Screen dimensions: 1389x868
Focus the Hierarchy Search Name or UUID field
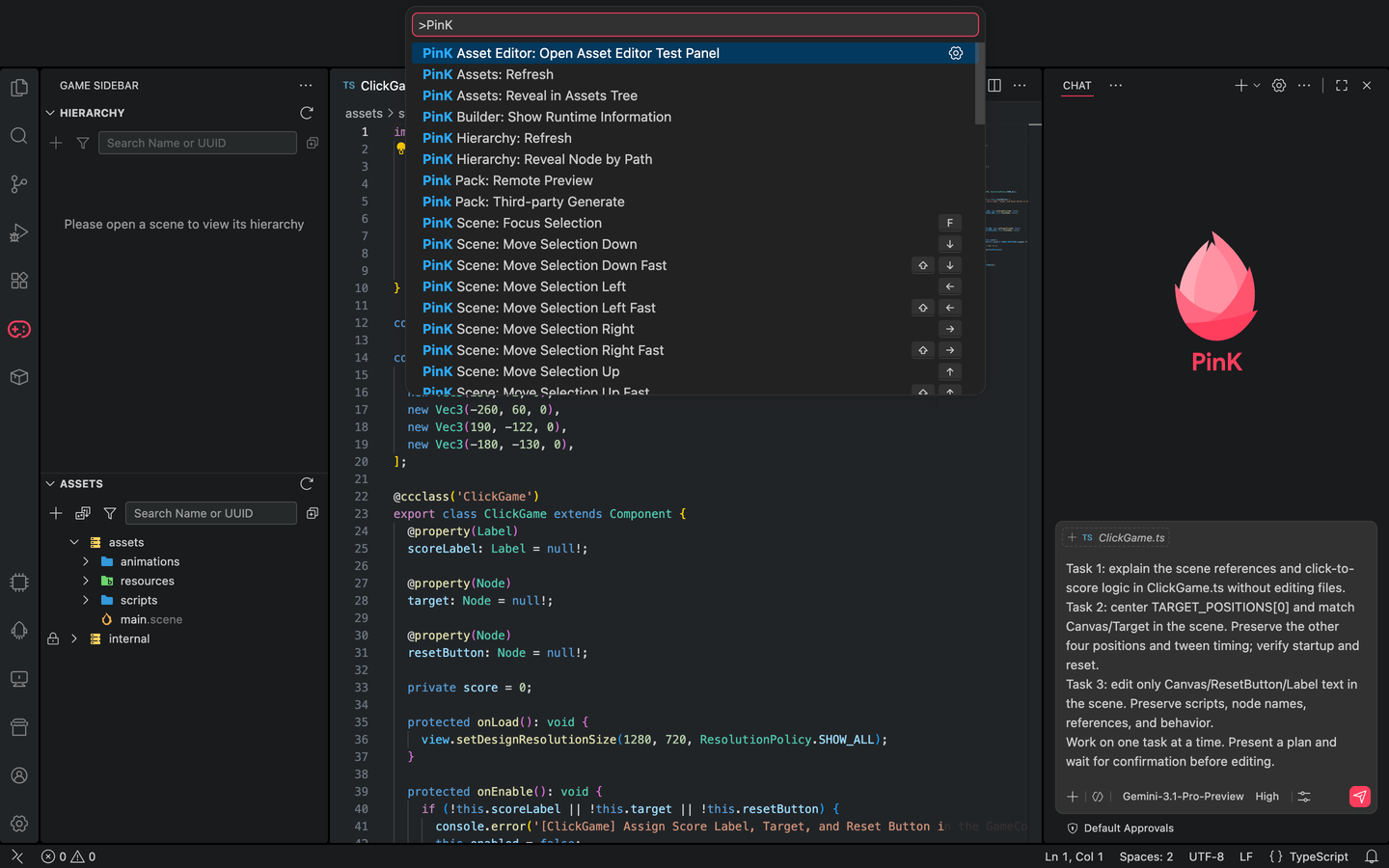197,143
